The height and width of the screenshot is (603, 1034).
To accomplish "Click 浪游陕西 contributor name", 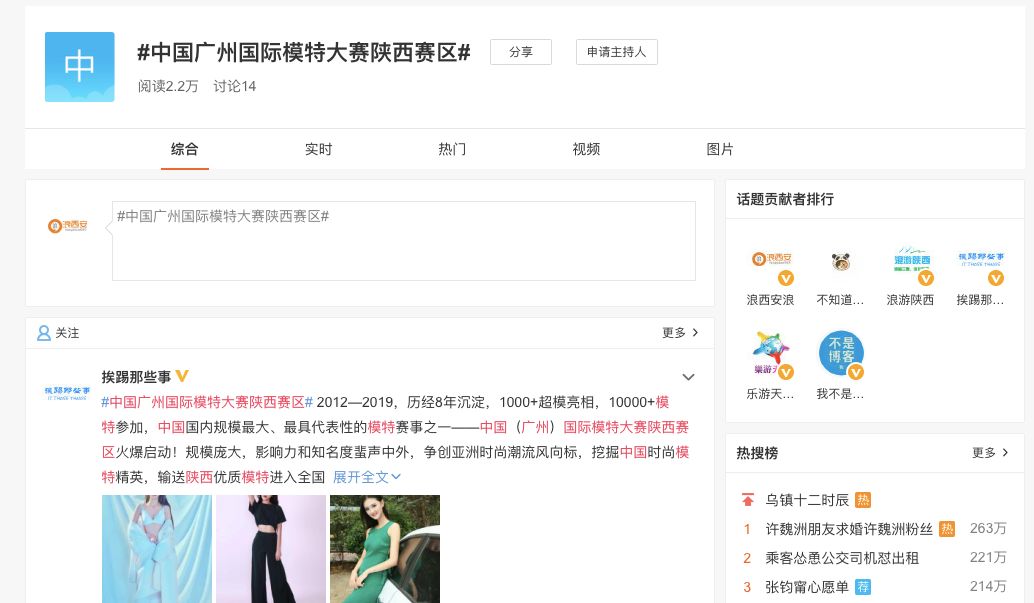I will tap(910, 300).
